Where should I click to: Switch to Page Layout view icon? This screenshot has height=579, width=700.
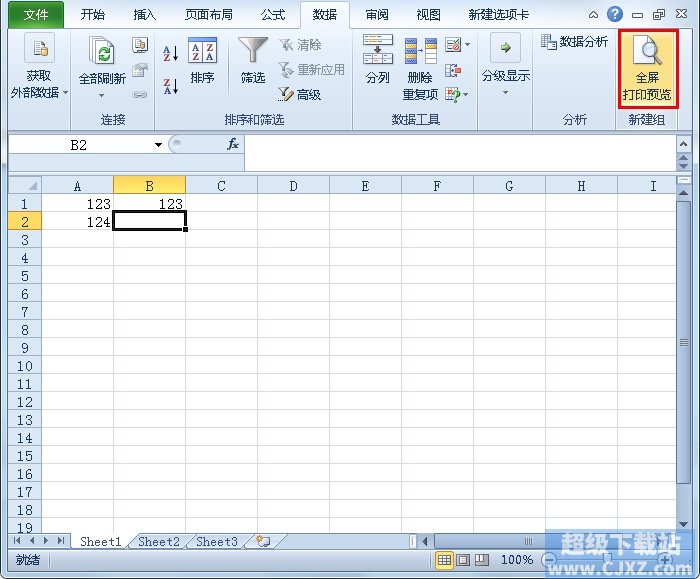463,560
